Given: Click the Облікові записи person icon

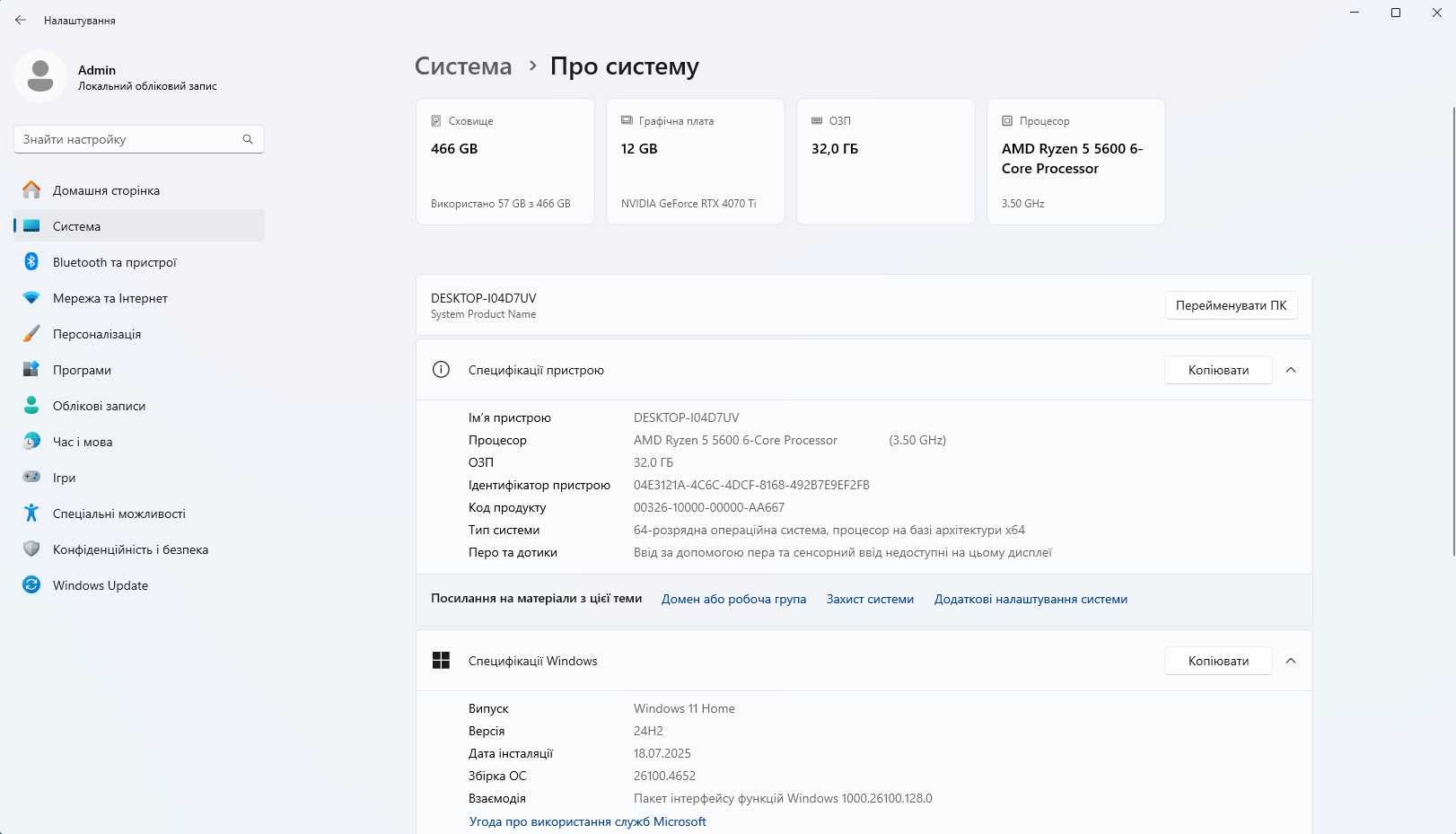Looking at the screenshot, I should coord(31,406).
